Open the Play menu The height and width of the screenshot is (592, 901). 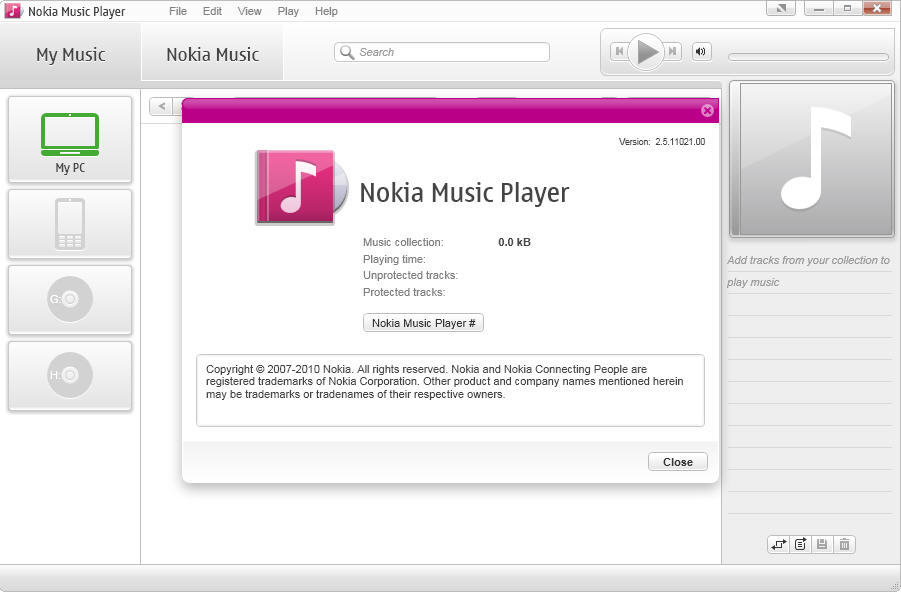(x=288, y=11)
